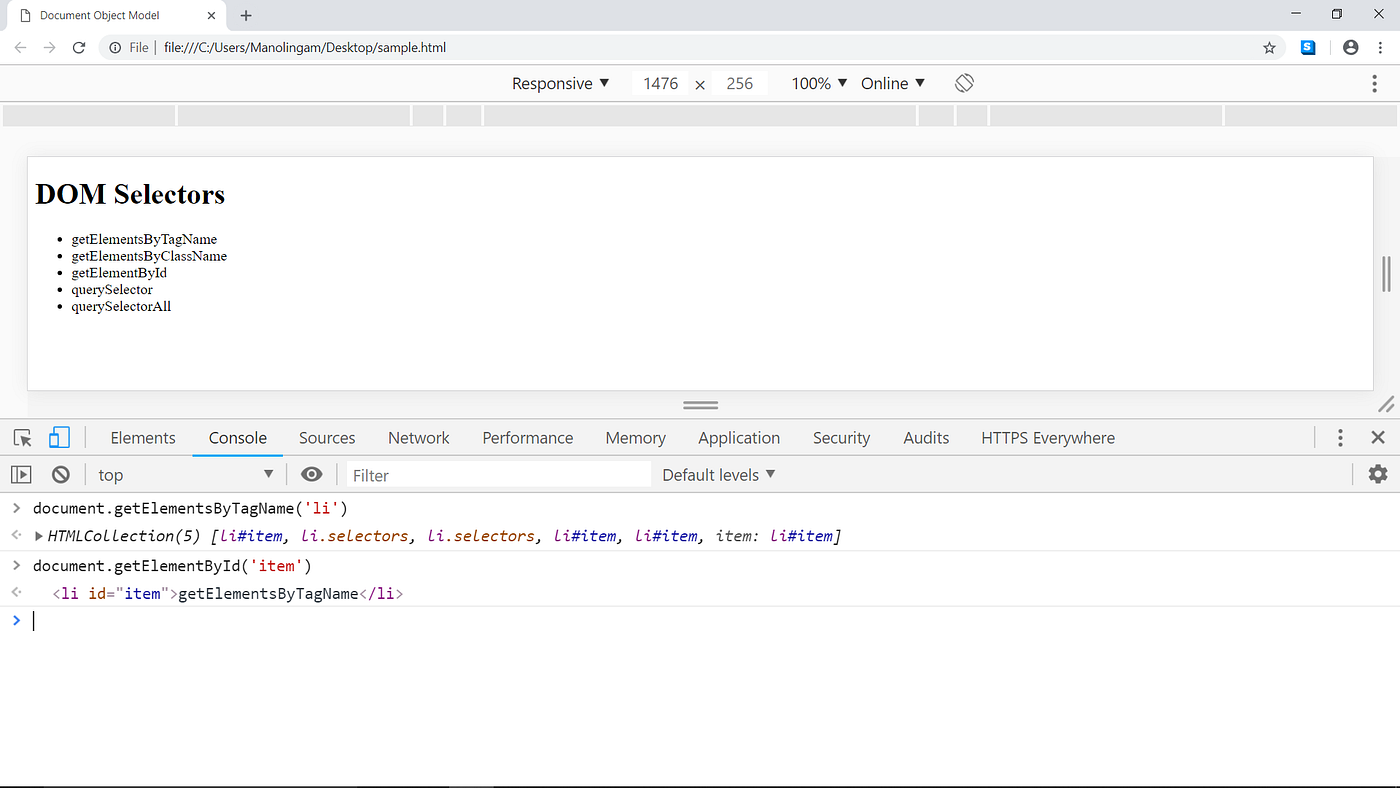This screenshot has height=788, width=1400.
Task: Click the device toolbar toggle icon
Action: (x=59, y=437)
